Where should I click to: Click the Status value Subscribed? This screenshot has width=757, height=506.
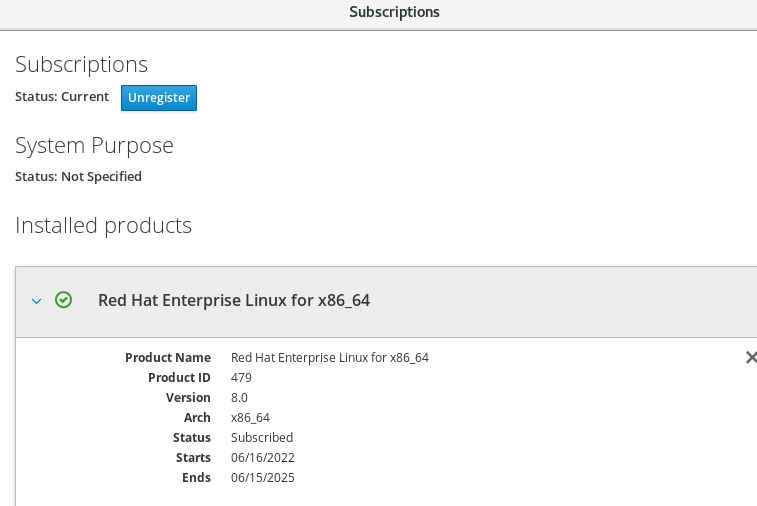click(262, 437)
